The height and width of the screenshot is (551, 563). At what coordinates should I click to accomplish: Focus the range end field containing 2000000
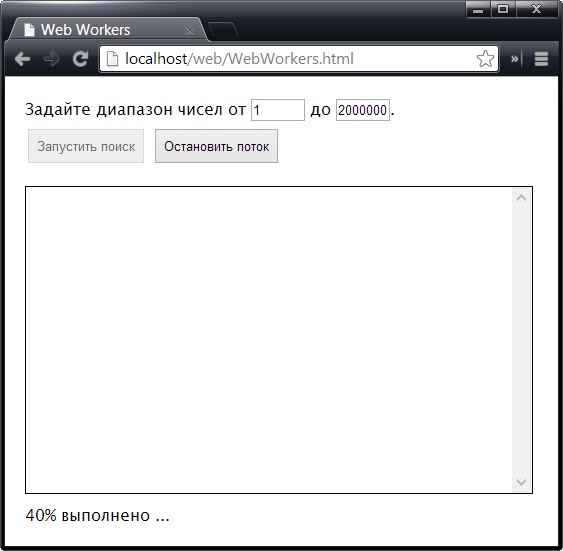point(363,110)
